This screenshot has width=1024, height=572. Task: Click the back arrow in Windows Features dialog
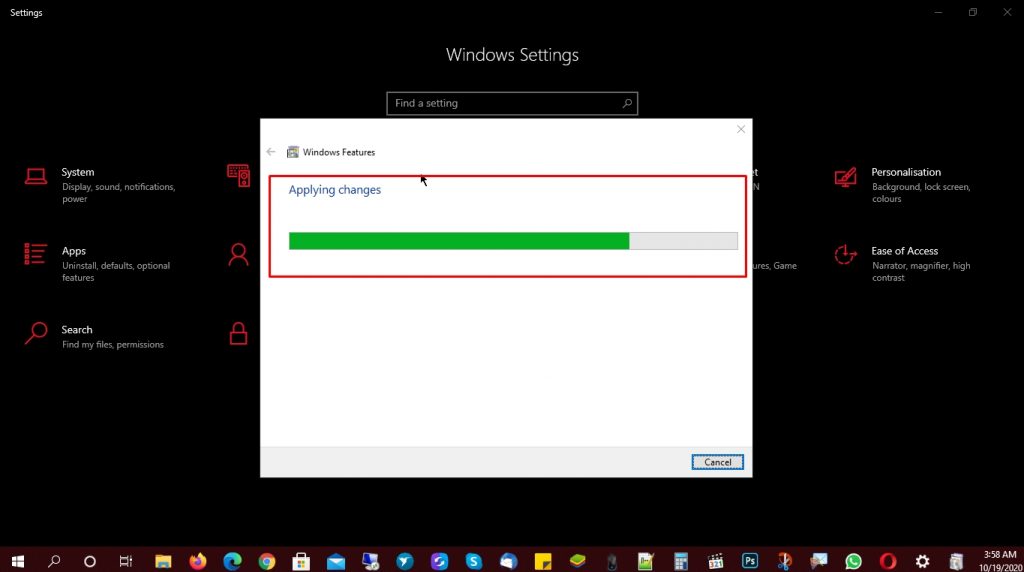coord(271,152)
